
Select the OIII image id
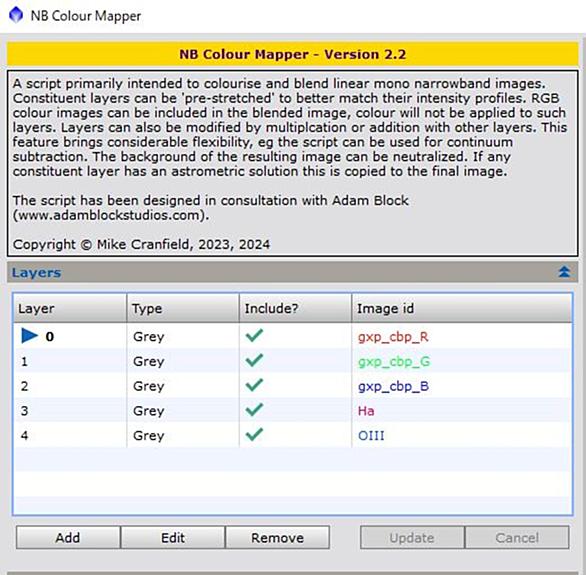[371, 436]
